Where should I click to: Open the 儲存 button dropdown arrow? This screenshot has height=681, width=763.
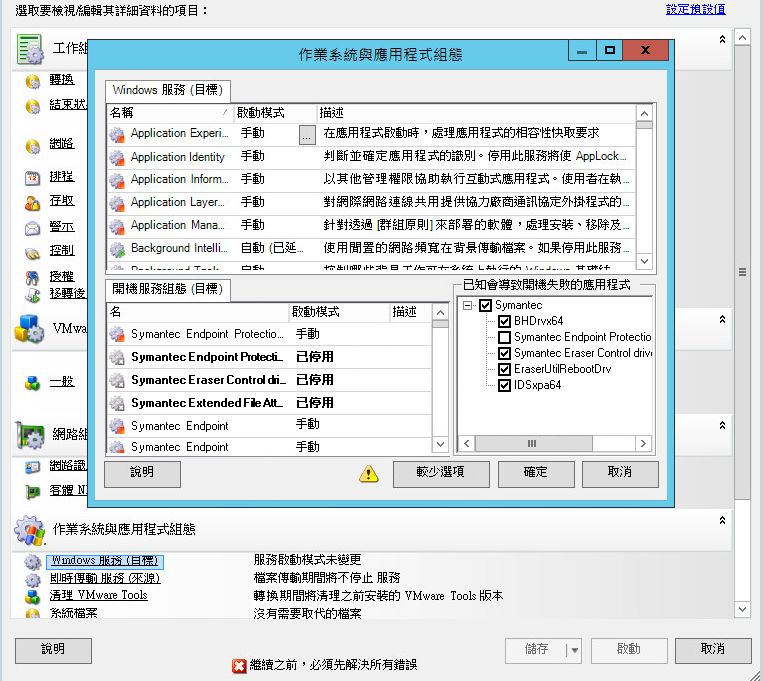574,649
